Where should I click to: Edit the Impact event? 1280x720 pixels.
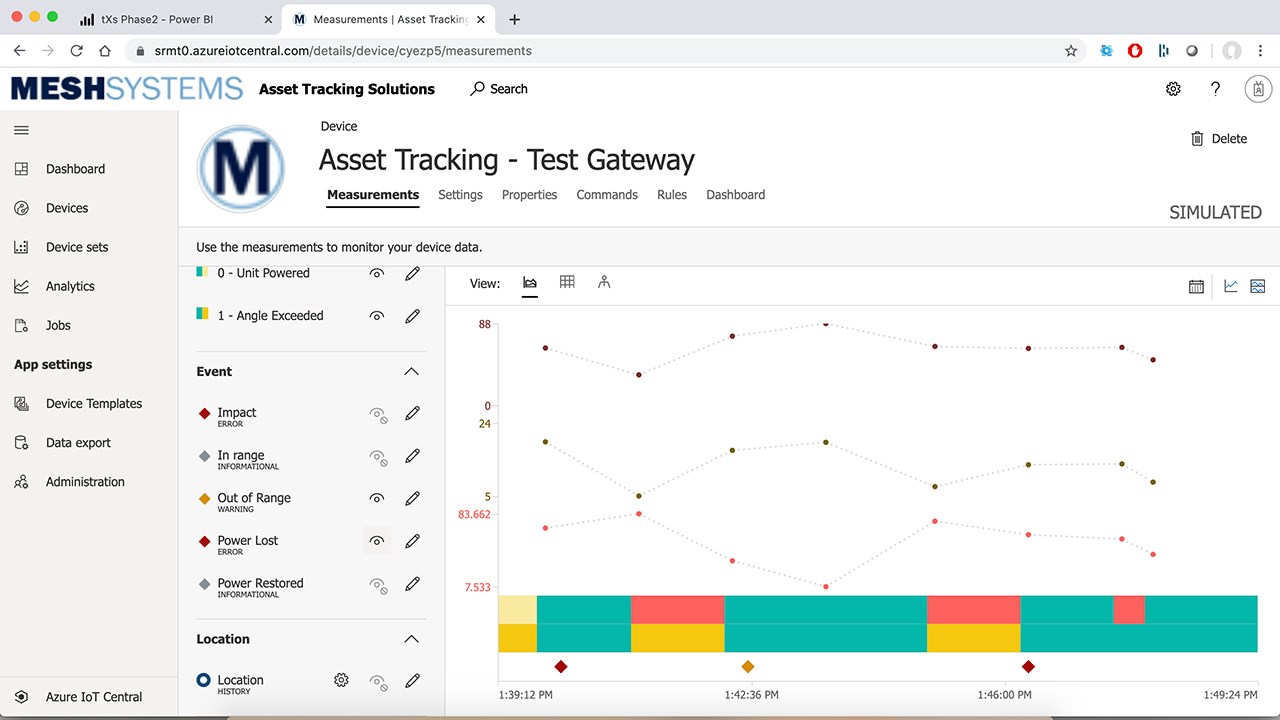click(x=412, y=413)
